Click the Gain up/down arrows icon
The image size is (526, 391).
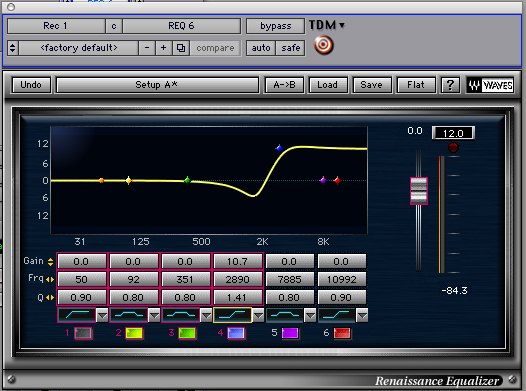point(50,262)
